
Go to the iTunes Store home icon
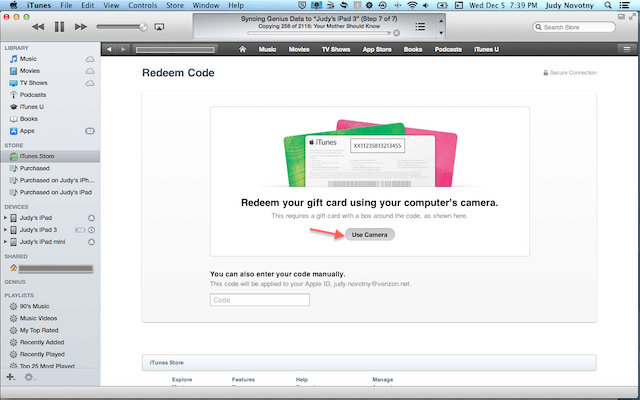click(242, 49)
